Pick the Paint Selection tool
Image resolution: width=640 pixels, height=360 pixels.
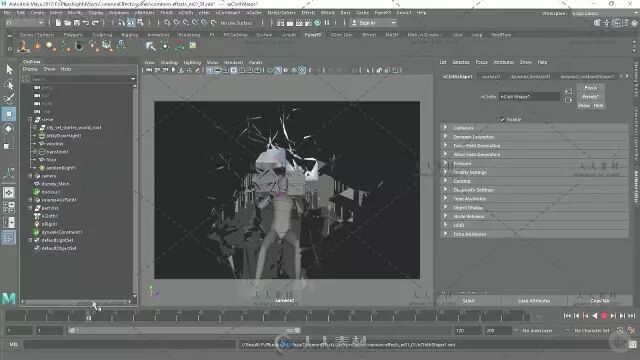tap(9, 99)
